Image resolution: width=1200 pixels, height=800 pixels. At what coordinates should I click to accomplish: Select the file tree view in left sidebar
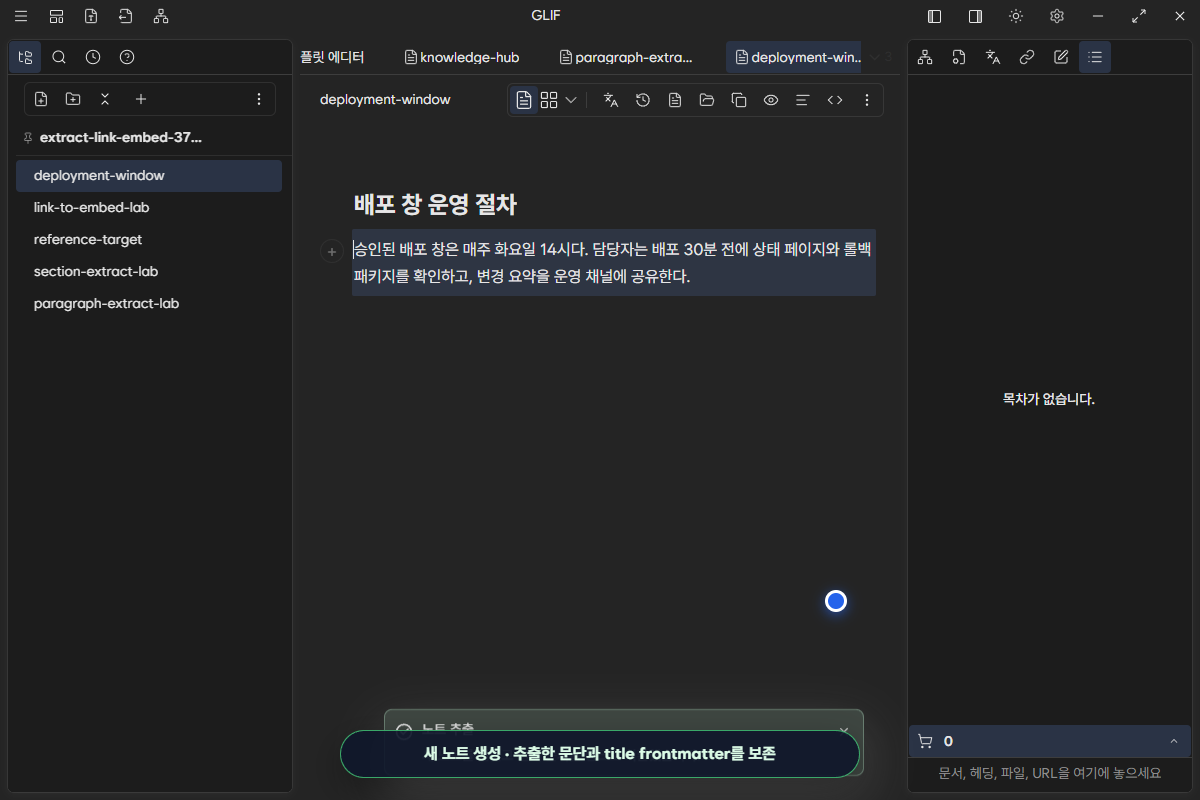pos(25,57)
